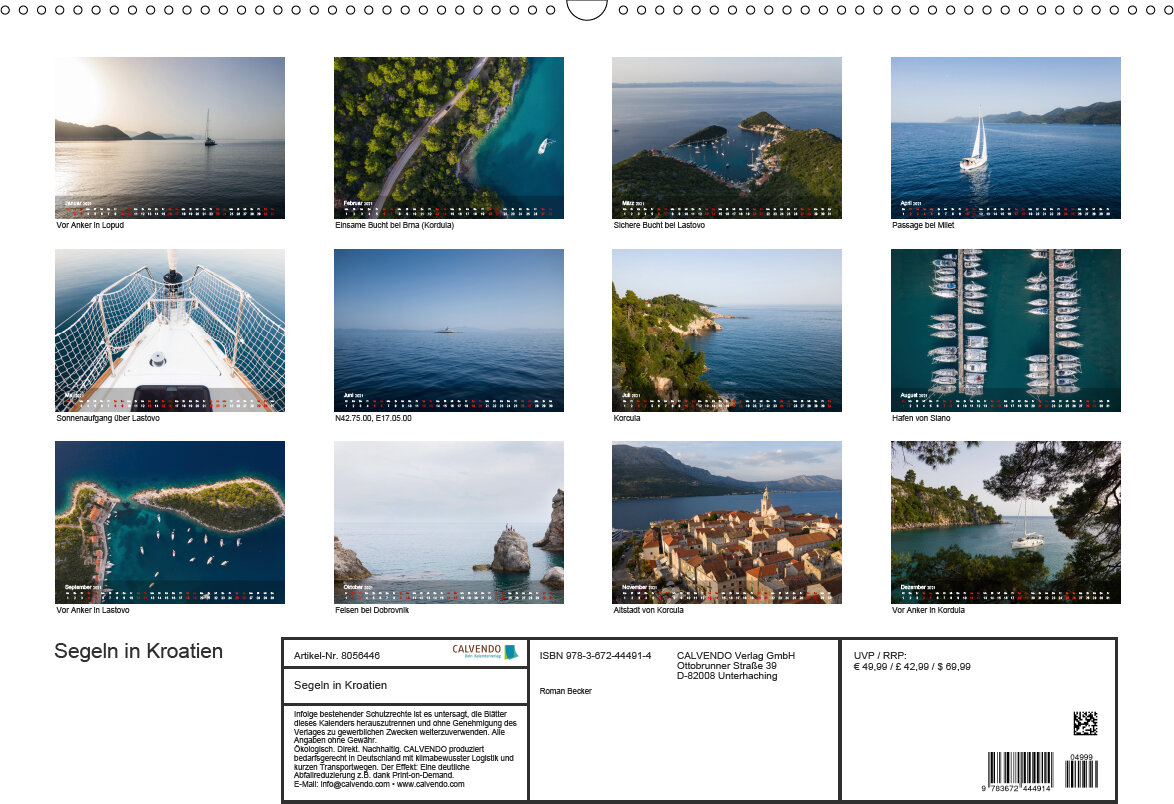The width and height of the screenshot is (1174, 804).
Task: Click the caption 'Vor Anker in Lopud'
Action: [x=90, y=225]
